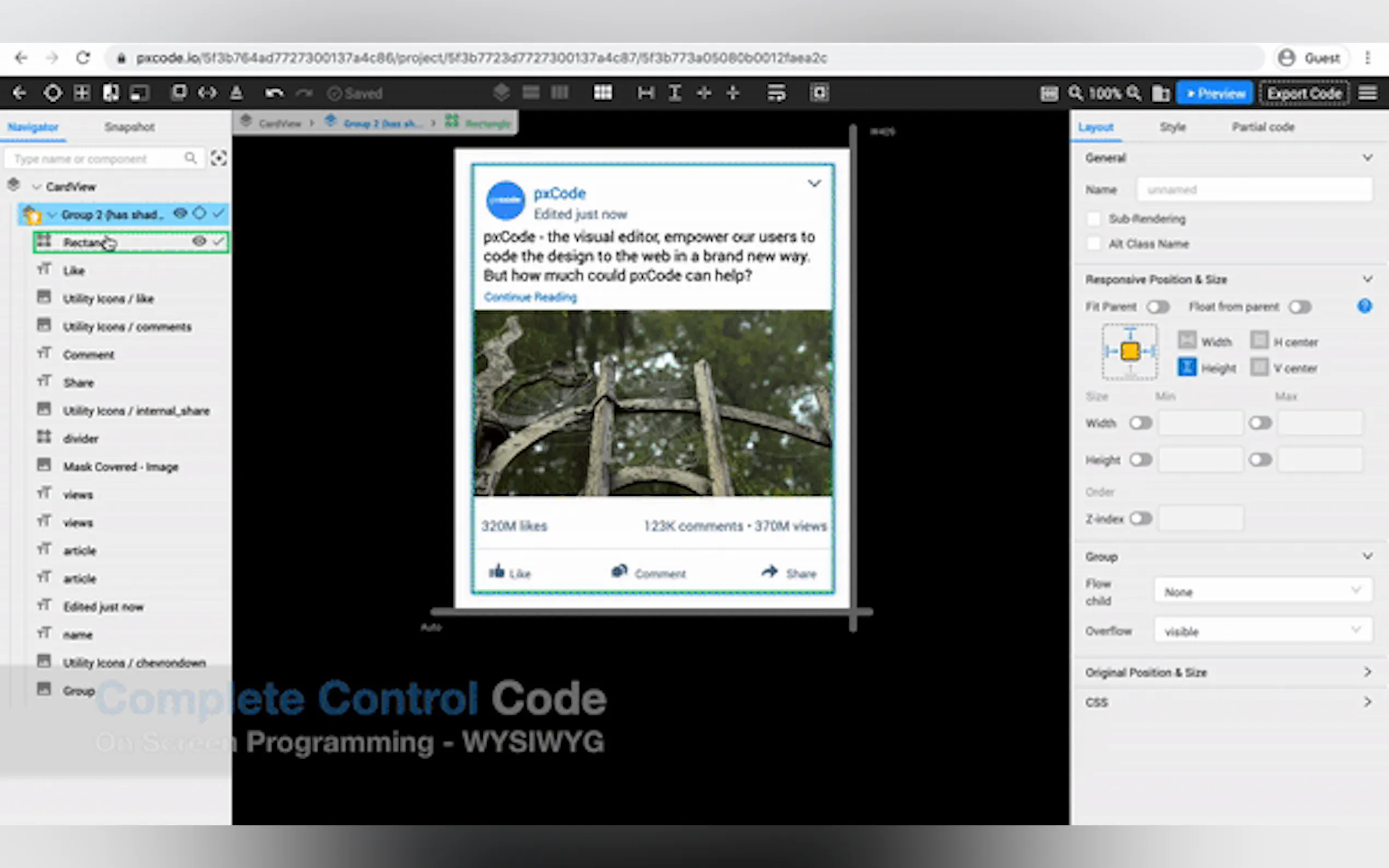
Task: Check the Sub Rendering checkbox
Action: pyautogui.click(x=1094, y=219)
